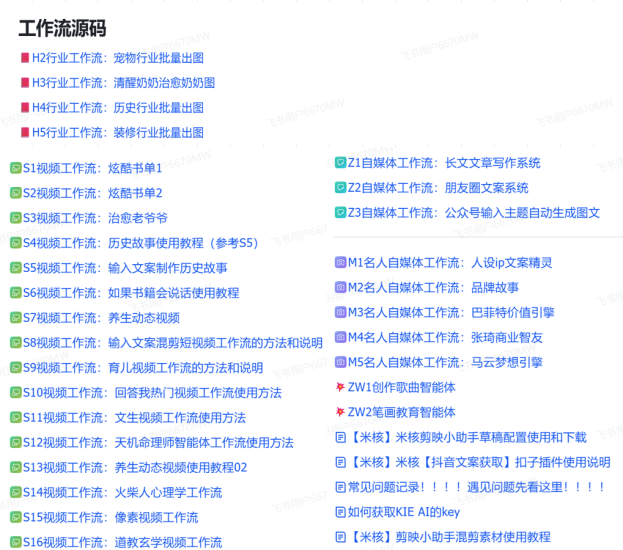
Task: Open H5行业工作流：装修行业批量出图 link
Action: pyautogui.click(x=118, y=132)
